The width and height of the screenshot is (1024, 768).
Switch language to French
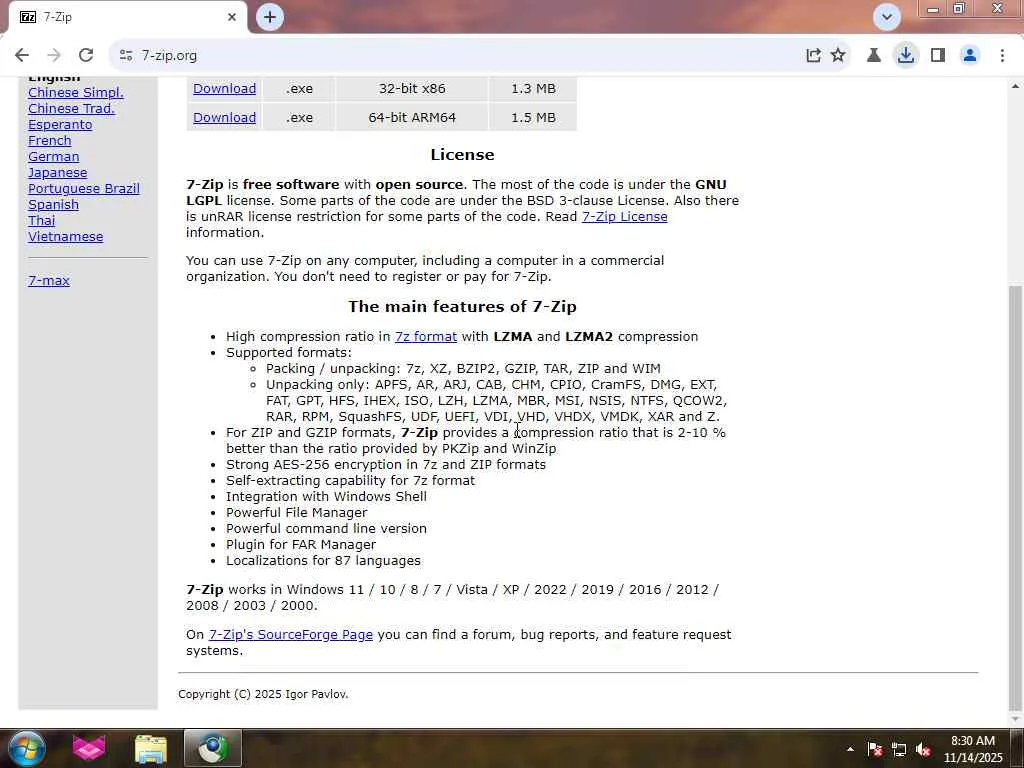(x=50, y=140)
